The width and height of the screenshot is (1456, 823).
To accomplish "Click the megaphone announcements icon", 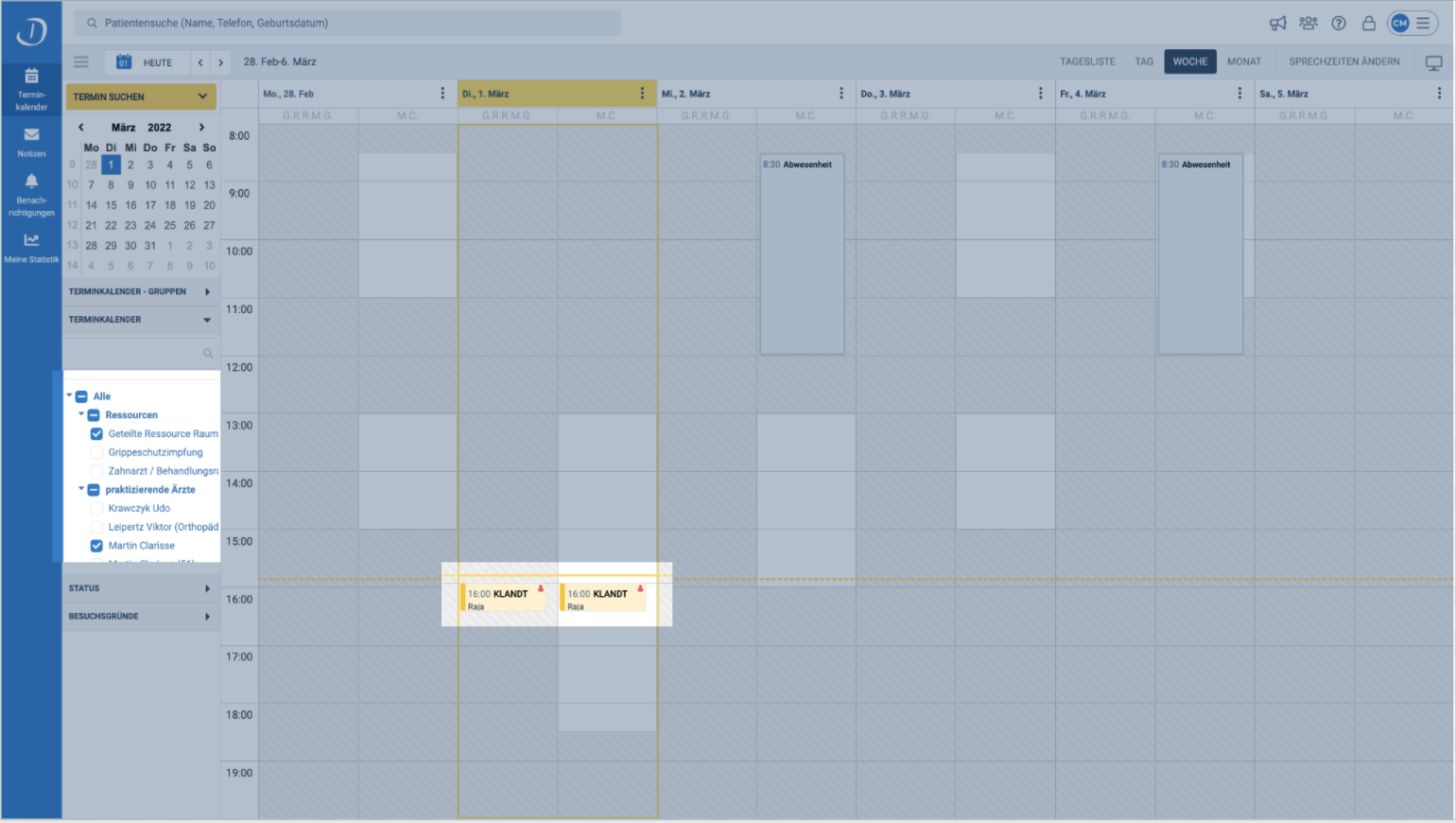I will click(1277, 24).
